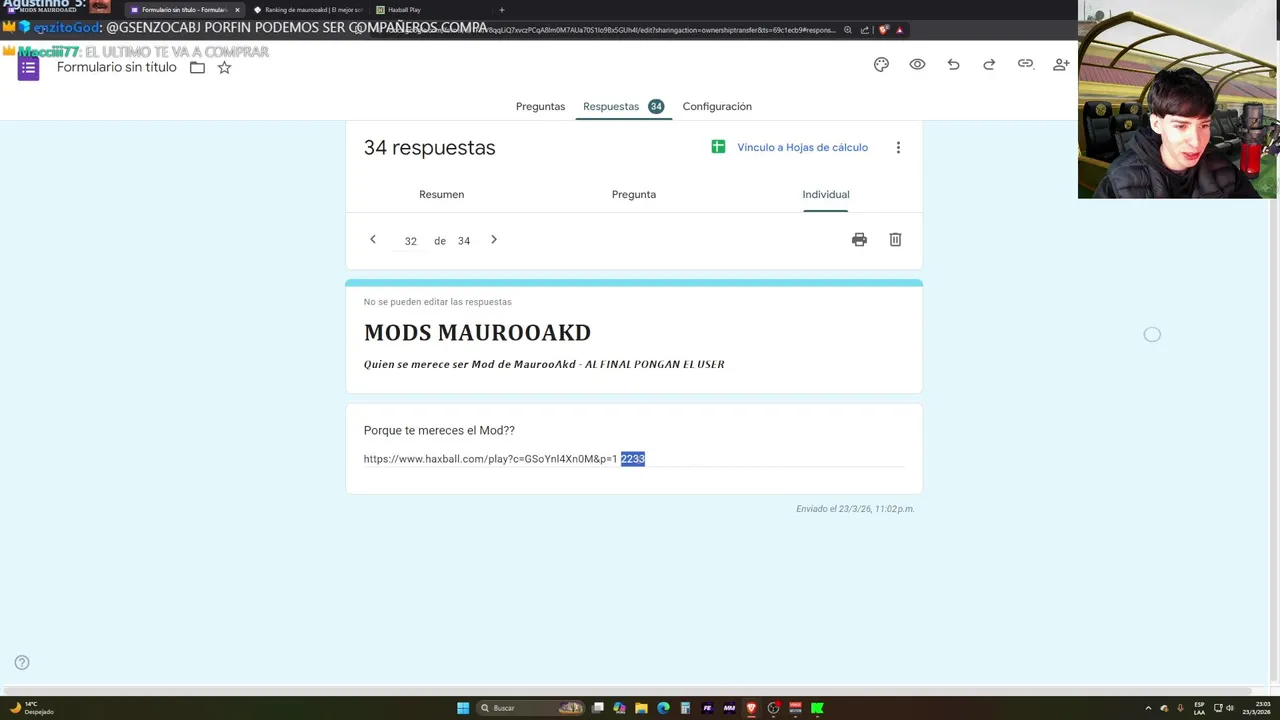Preview the form with eye icon
This screenshot has width=1280, height=720.
pyautogui.click(x=917, y=64)
